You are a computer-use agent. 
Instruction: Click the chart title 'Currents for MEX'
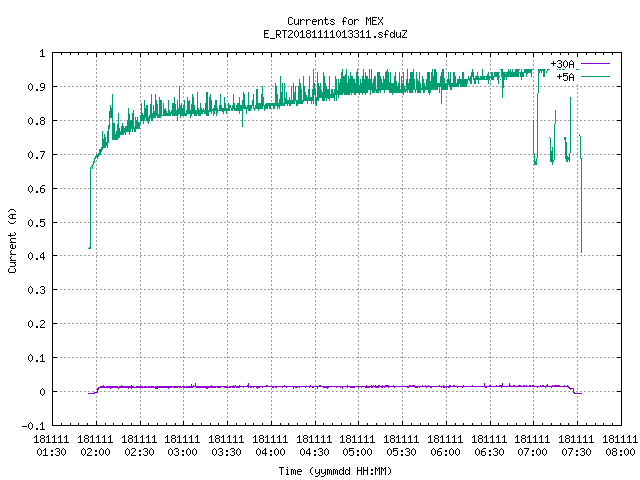click(335, 21)
